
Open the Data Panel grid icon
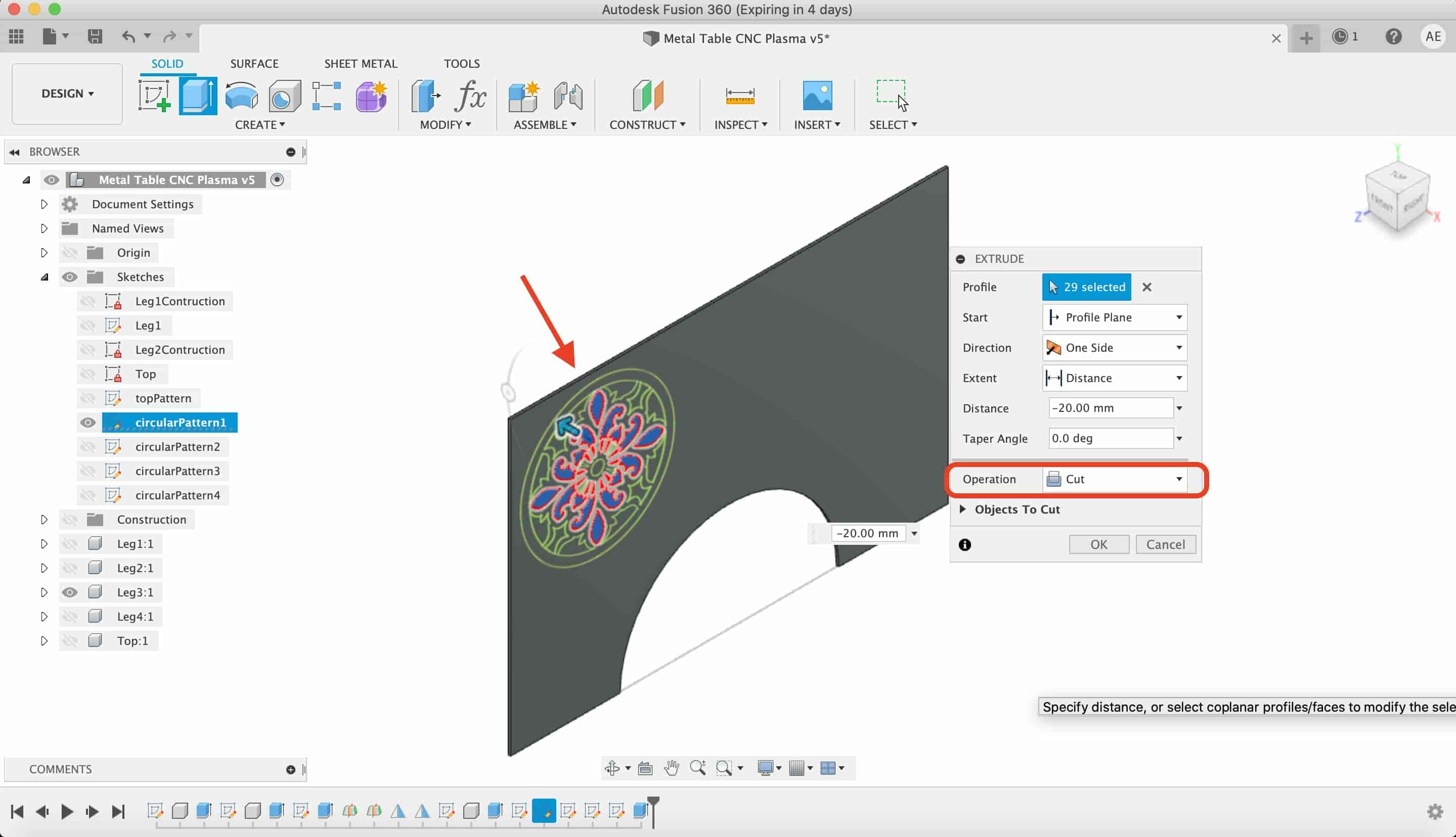17,37
